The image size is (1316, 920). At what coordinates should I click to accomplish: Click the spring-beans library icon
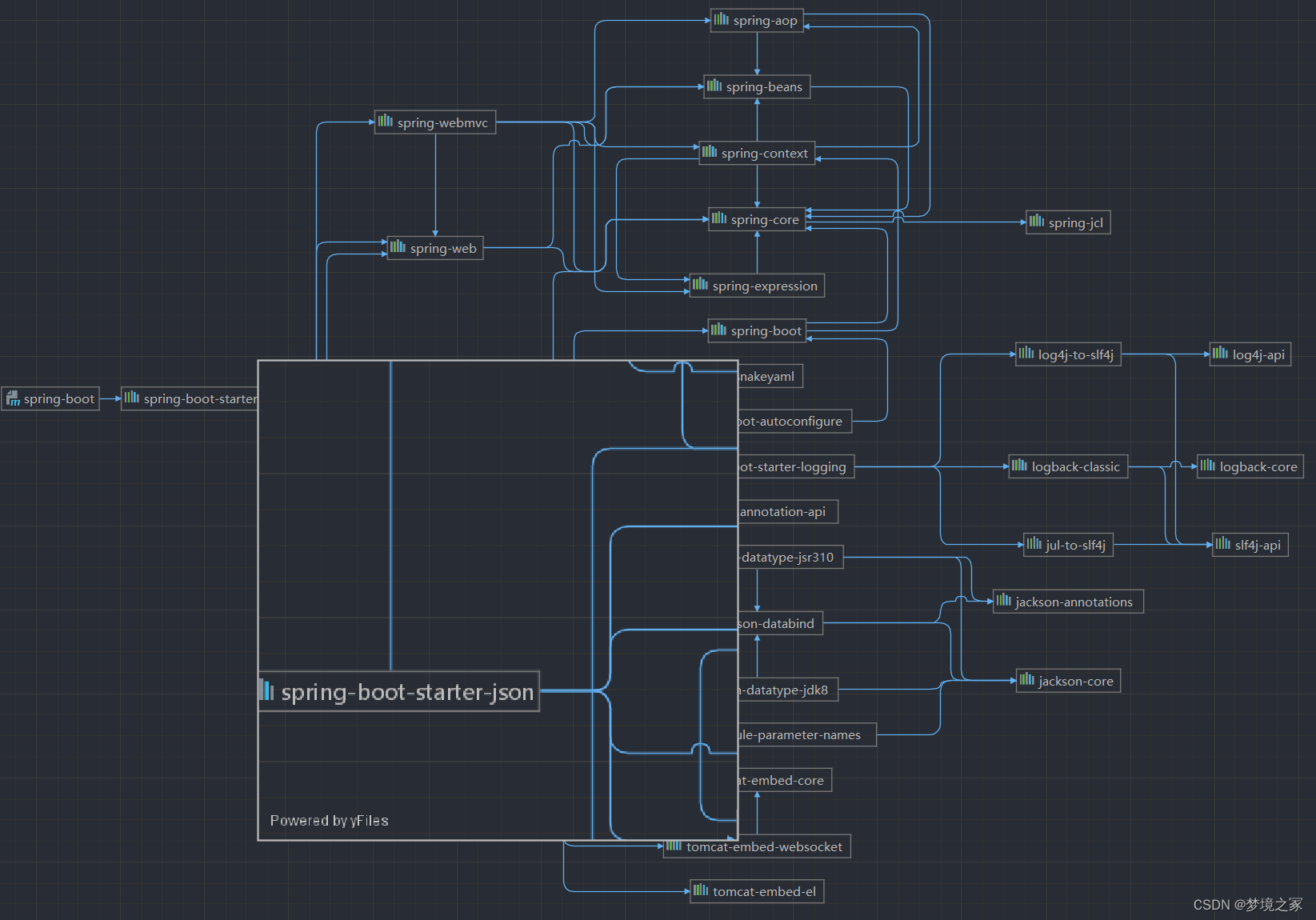click(x=714, y=86)
